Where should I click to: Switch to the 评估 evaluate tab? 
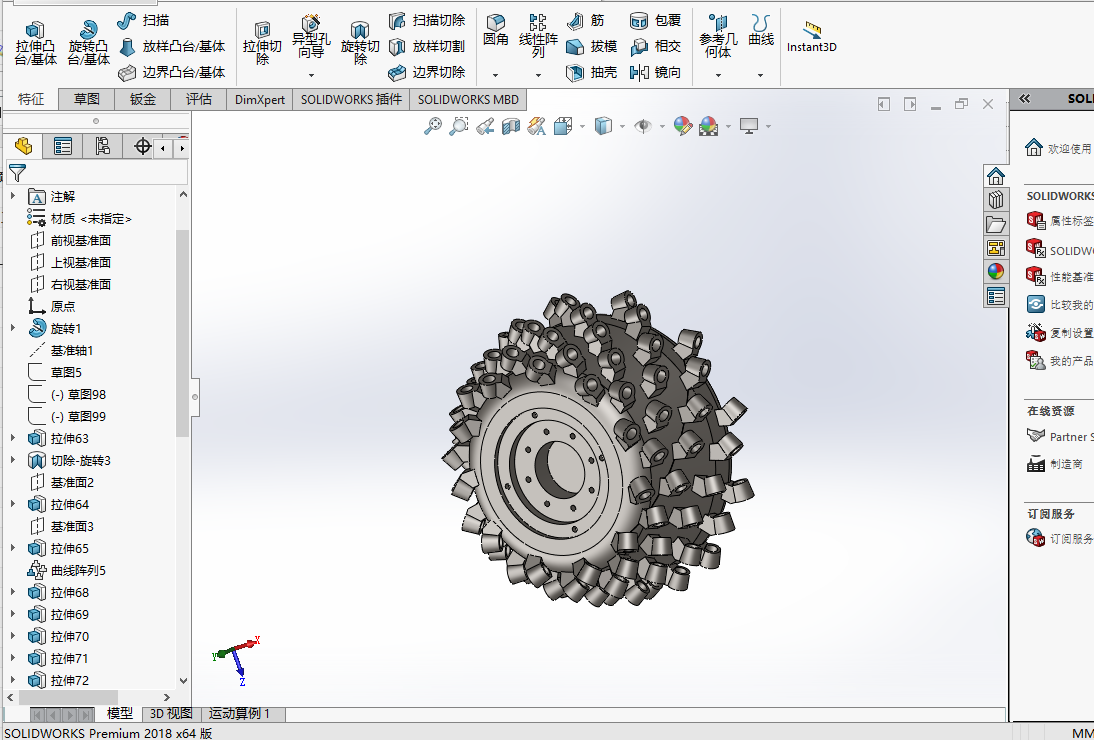tap(199, 99)
